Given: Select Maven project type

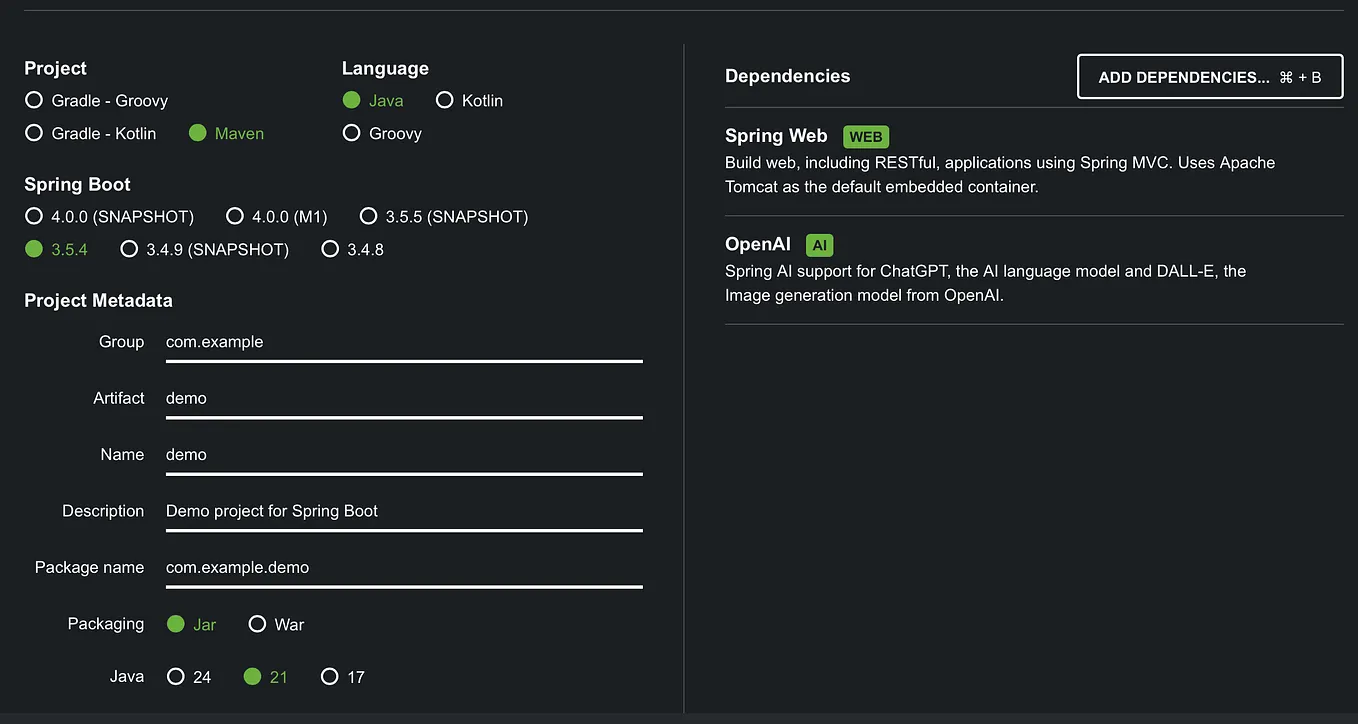Looking at the screenshot, I should tap(196, 133).
